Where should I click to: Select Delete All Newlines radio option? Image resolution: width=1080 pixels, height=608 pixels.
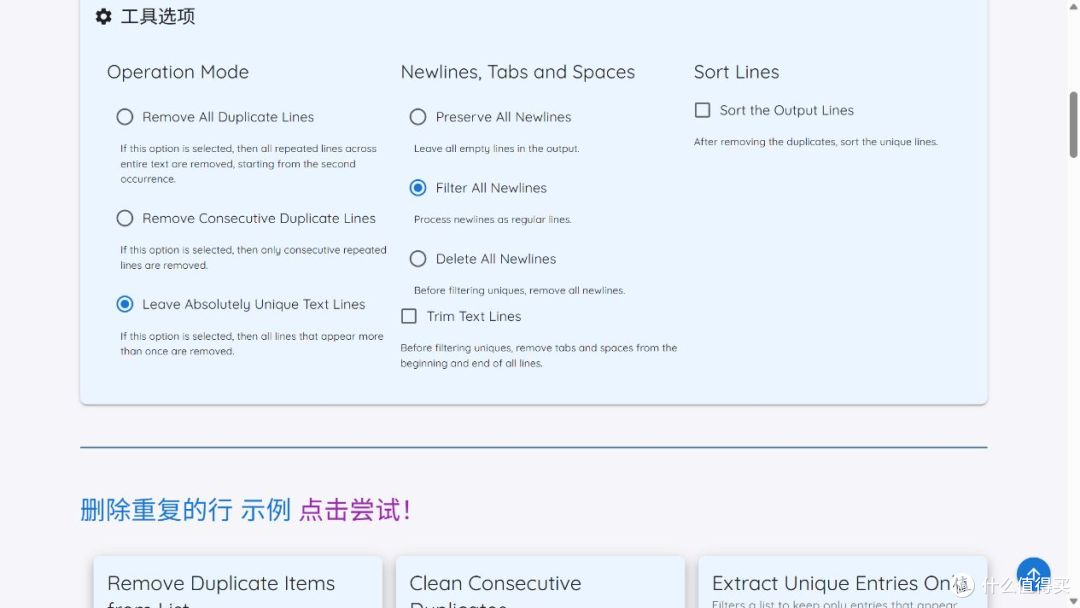click(x=418, y=259)
